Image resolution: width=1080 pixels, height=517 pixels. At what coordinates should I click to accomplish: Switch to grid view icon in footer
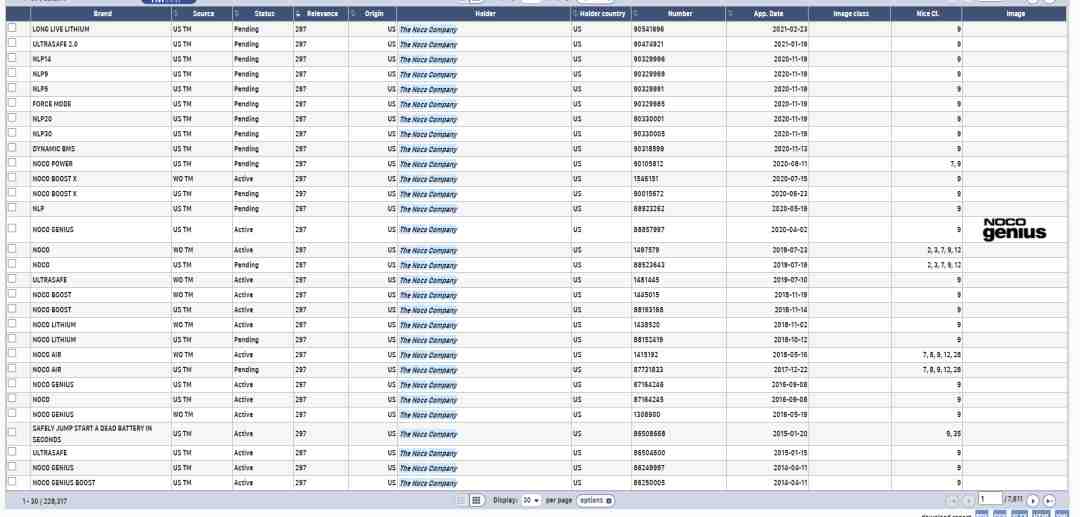pyautogui.click(x=476, y=500)
